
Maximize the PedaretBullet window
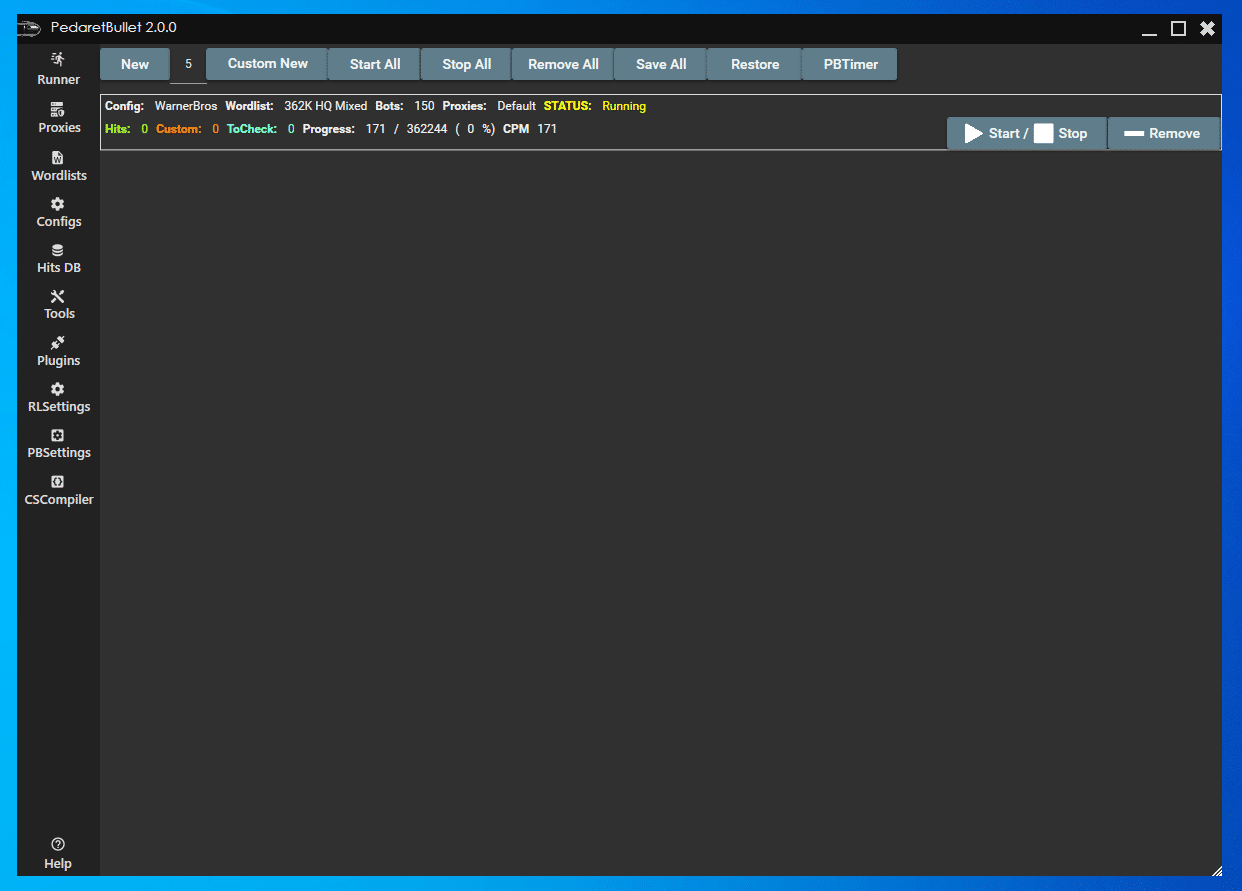coord(1179,29)
